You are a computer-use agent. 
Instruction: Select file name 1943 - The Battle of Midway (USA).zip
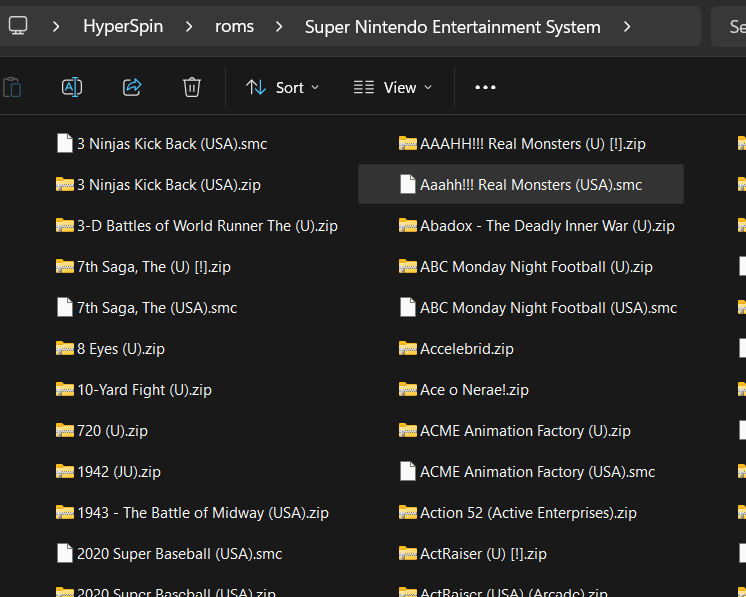203,512
